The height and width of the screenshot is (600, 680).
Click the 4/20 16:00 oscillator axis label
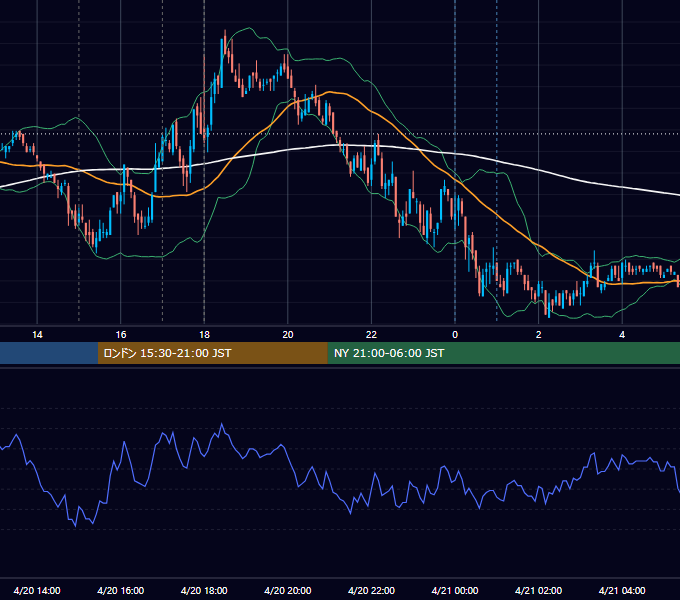(x=121, y=590)
